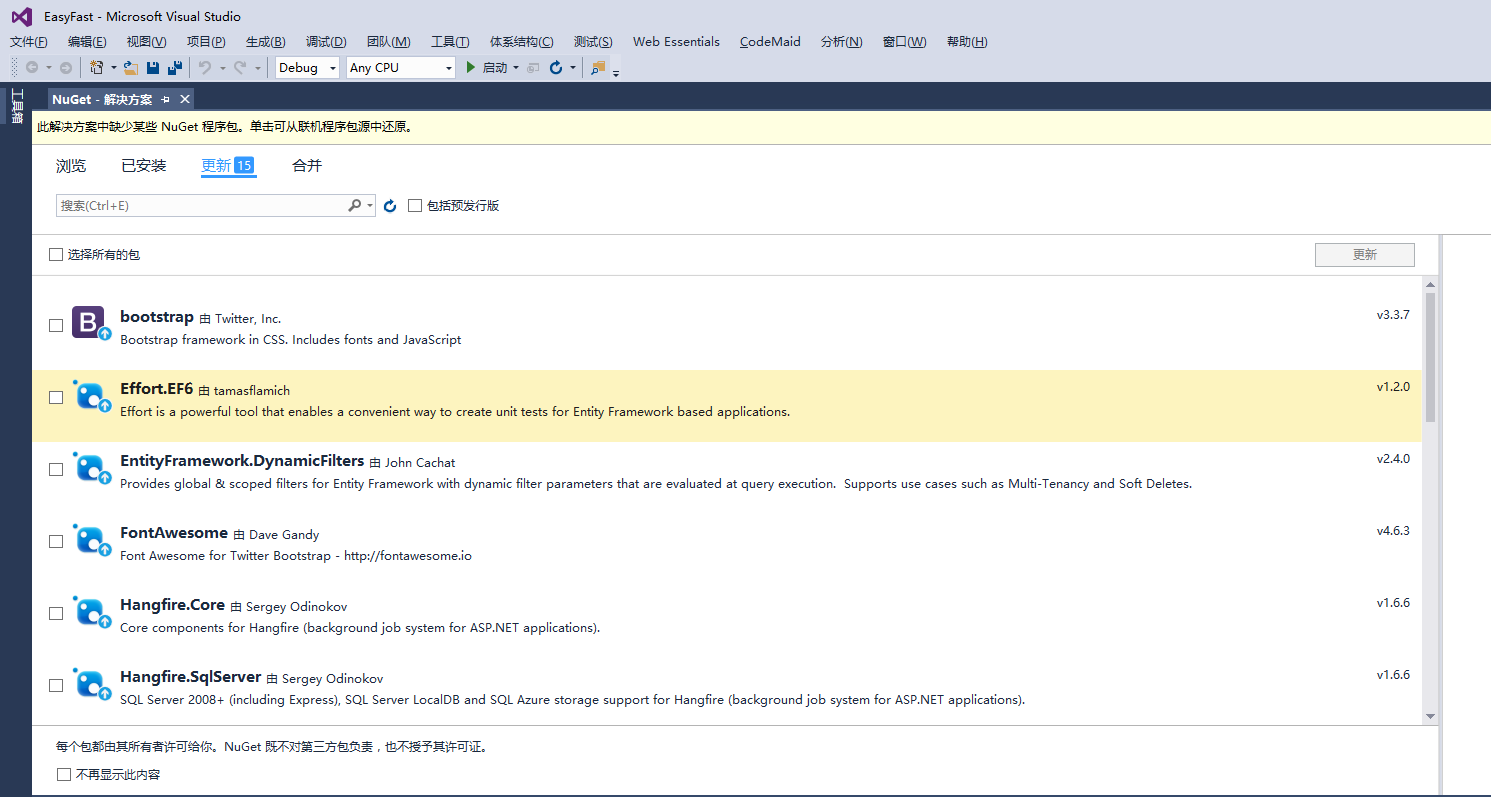Expand the Redo history dropdown arrow
1491x797 pixels.
tap(257, 68)
